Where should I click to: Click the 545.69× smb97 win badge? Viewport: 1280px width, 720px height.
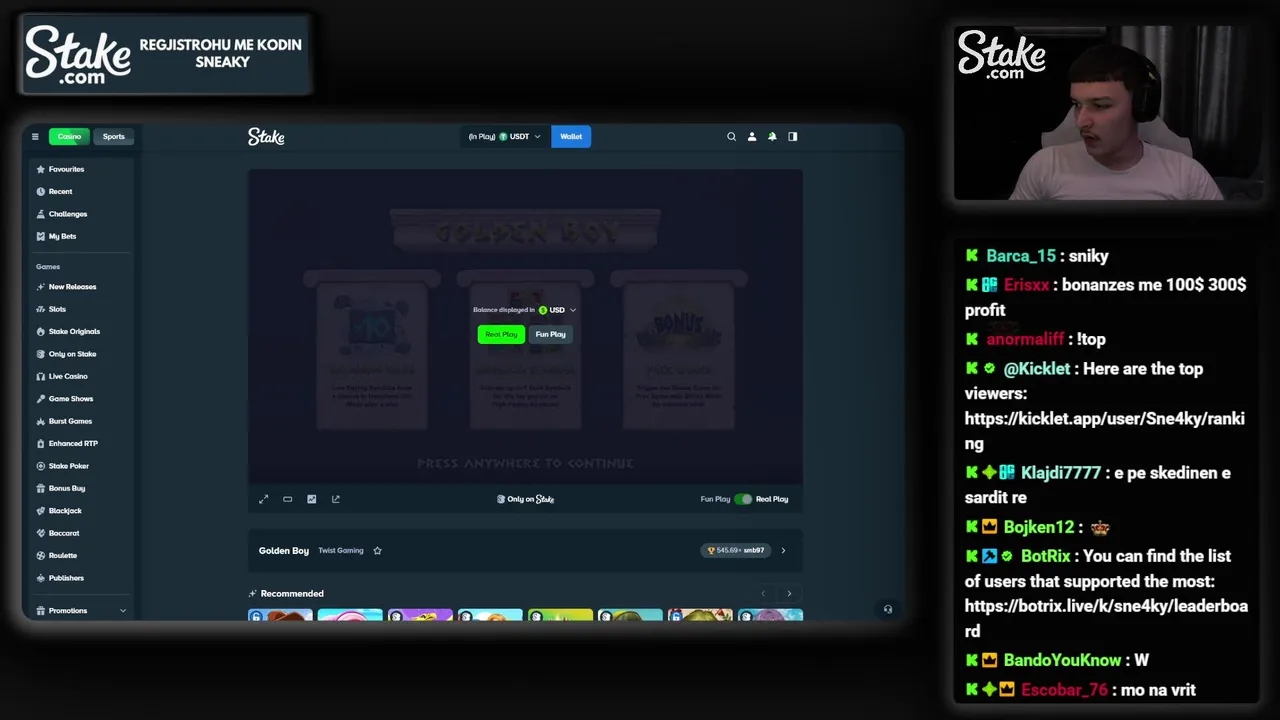(x=737, y=551)
